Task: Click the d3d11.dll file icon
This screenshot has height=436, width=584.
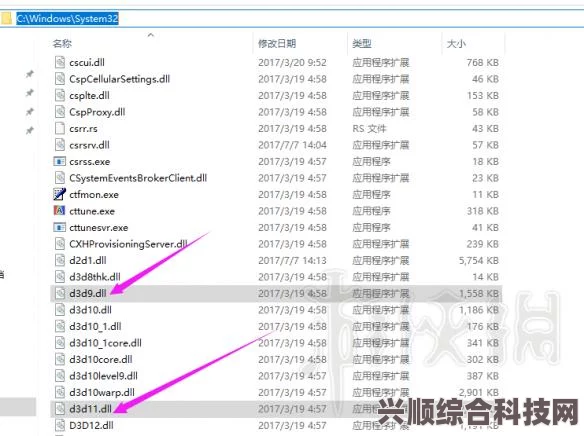Action: 60,408
